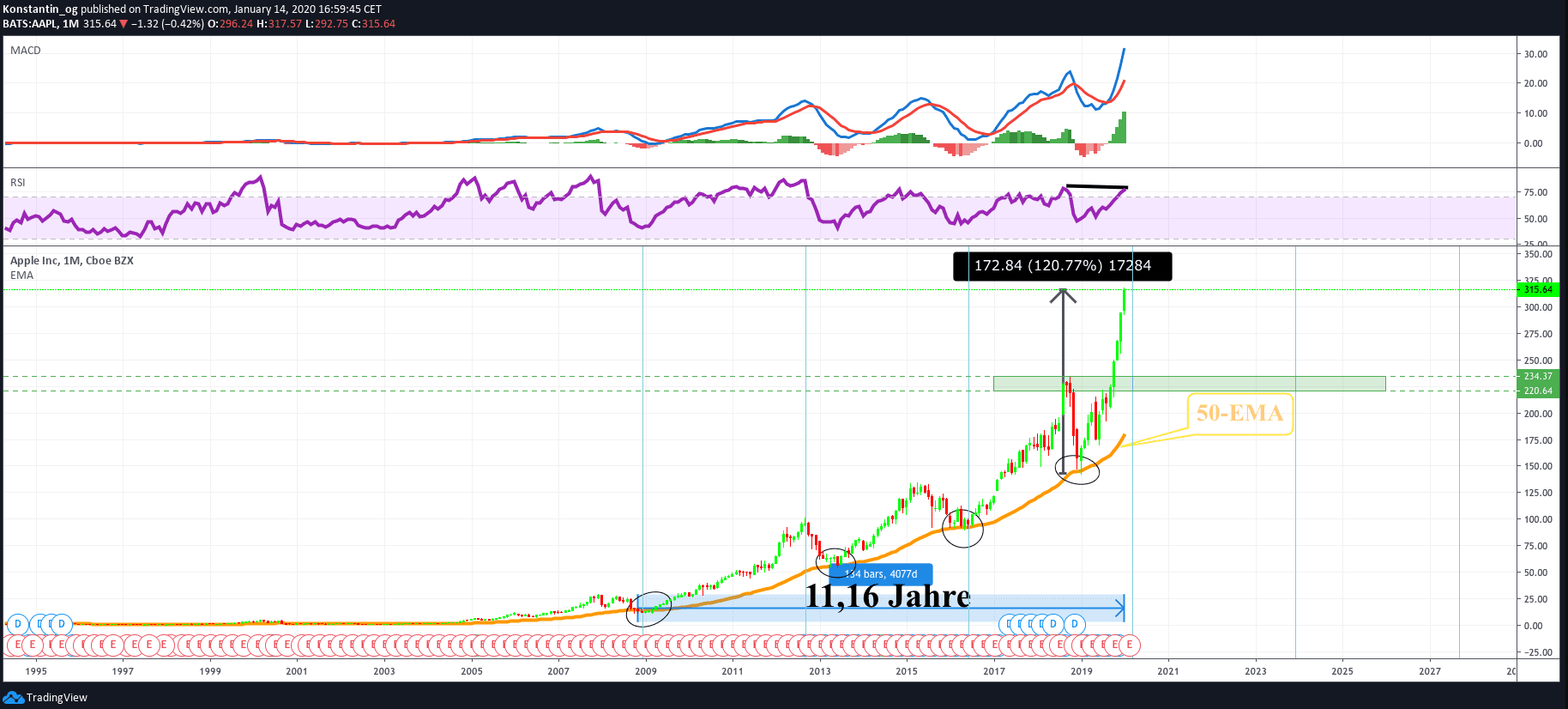
Task: Click the '11,16 Jahre' text annotation
Action: click(x=888, y=597)
